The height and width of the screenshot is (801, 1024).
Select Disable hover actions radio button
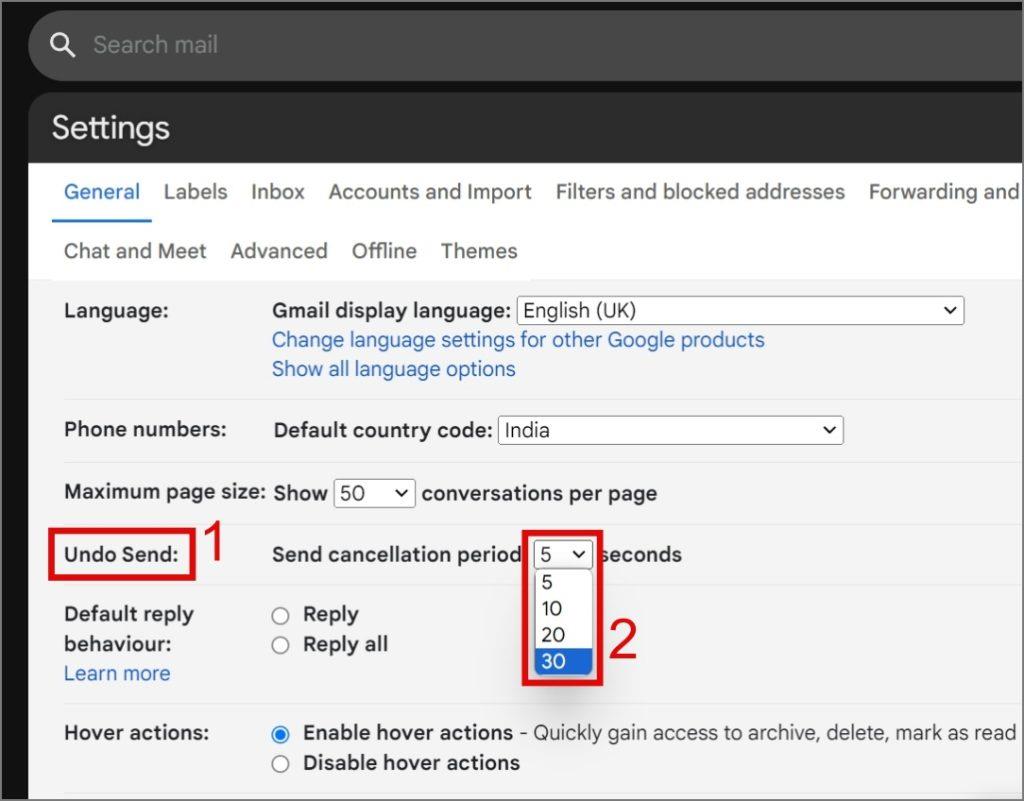[280, 764]
